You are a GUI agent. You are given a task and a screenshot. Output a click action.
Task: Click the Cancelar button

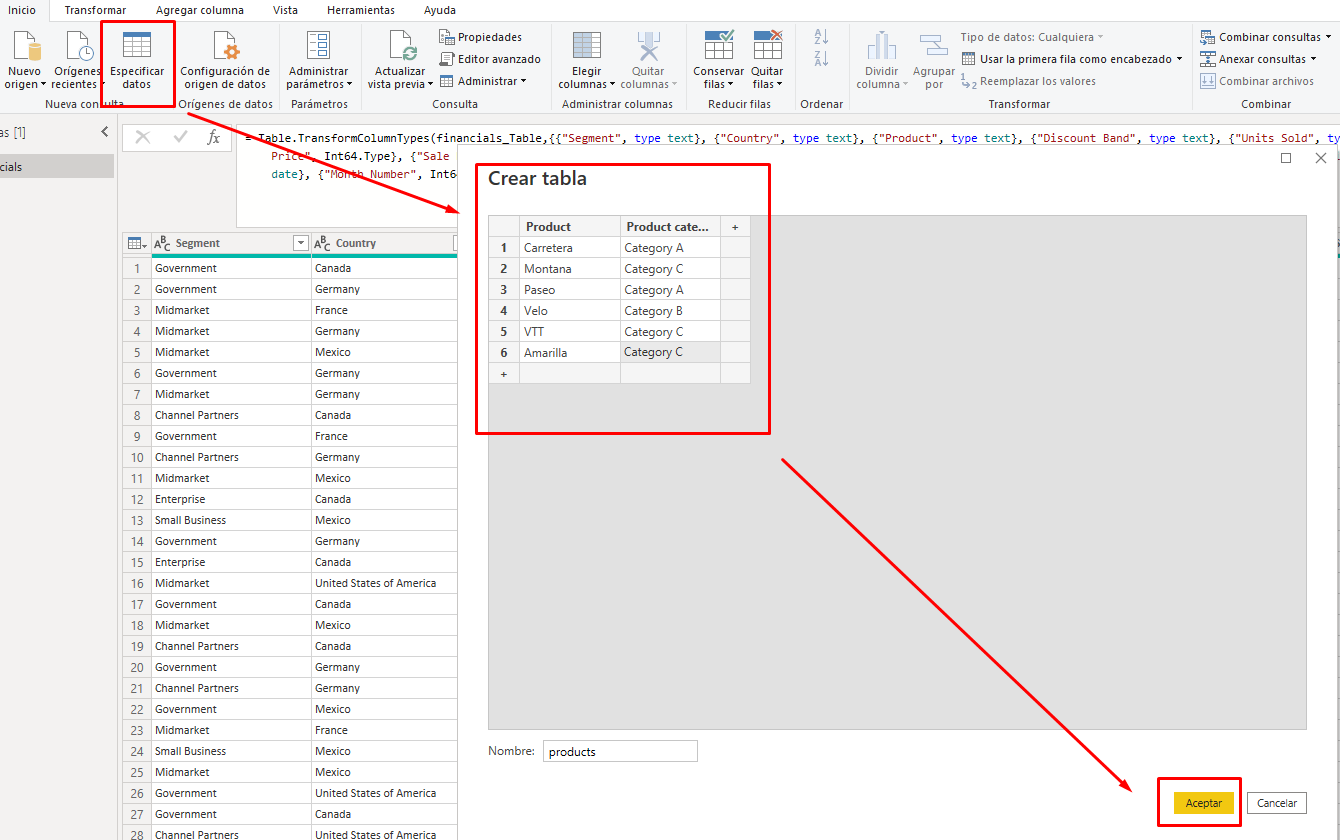1276,803
